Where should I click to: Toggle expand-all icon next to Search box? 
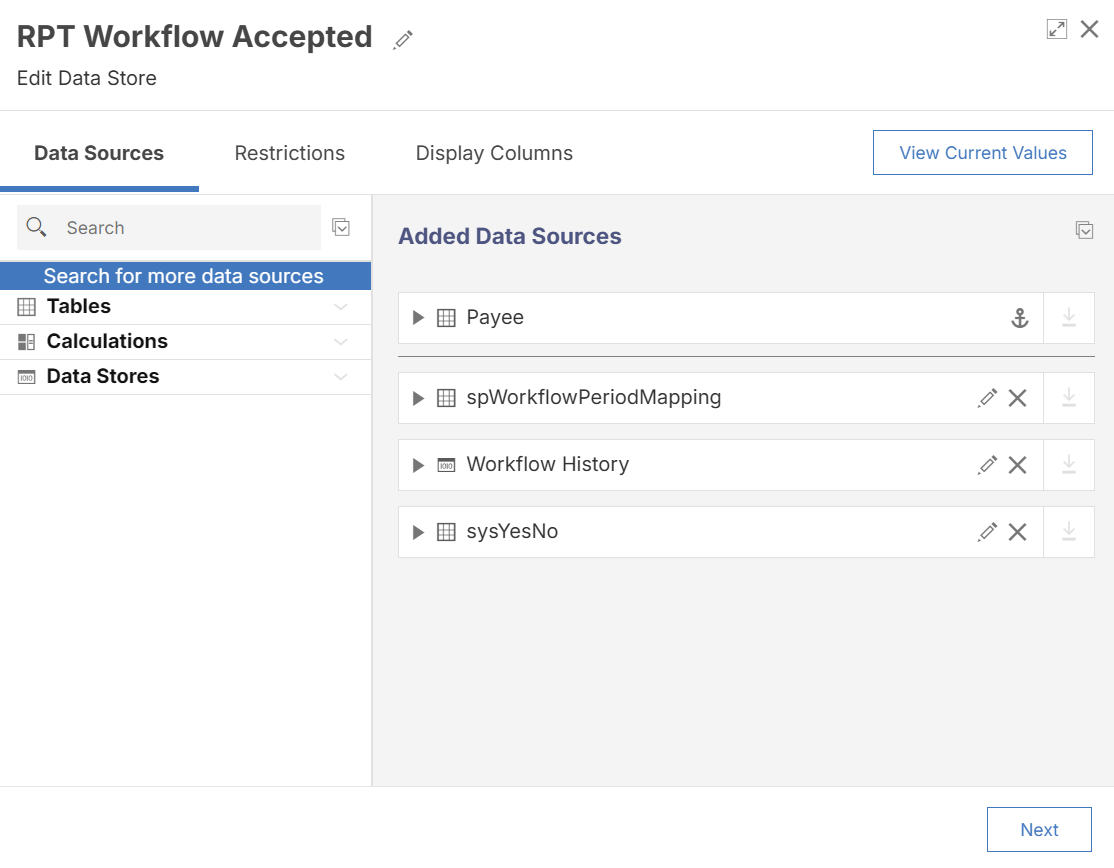(341, 227)
